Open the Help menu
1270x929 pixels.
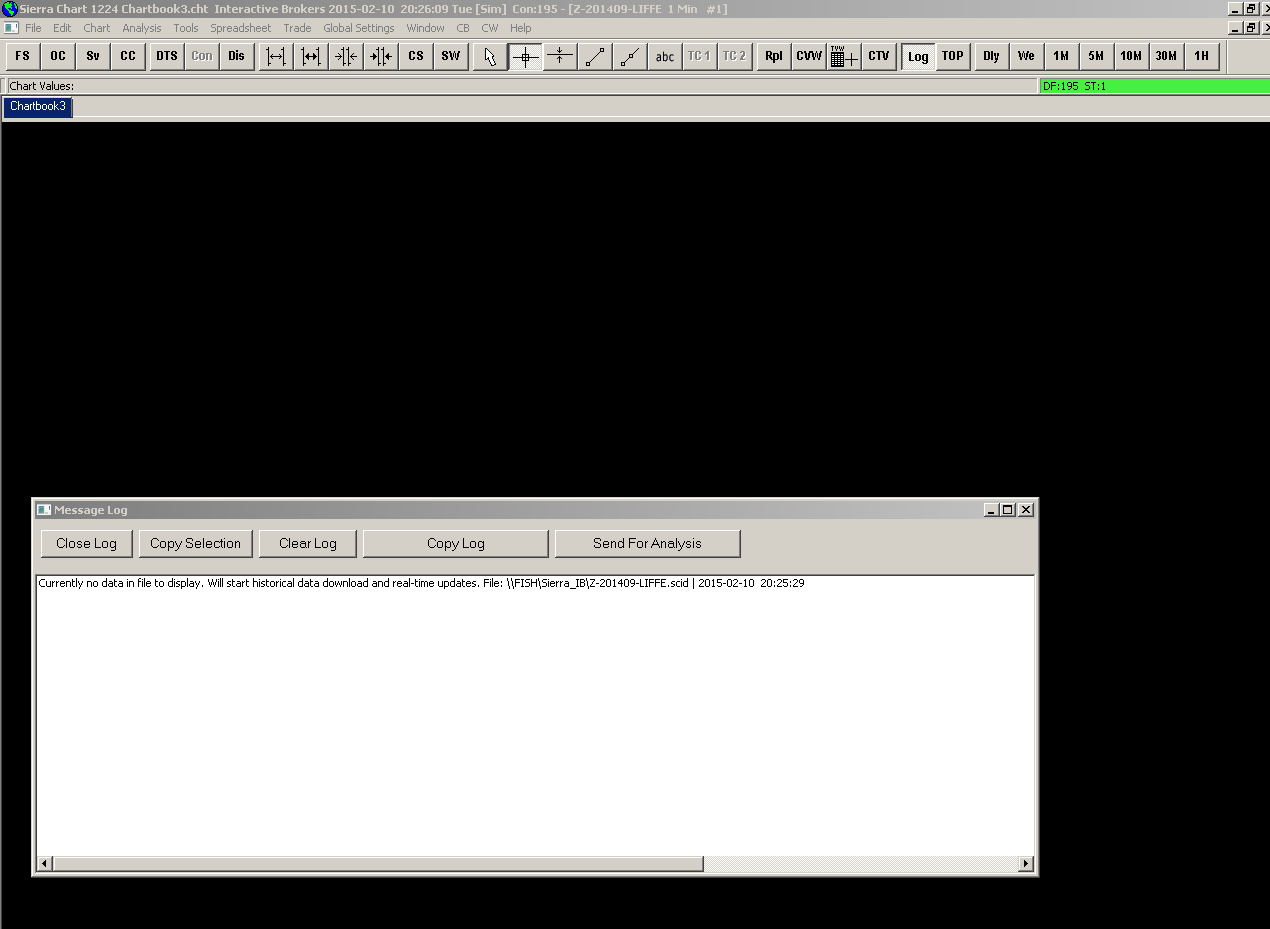click(x=521, y=28)
